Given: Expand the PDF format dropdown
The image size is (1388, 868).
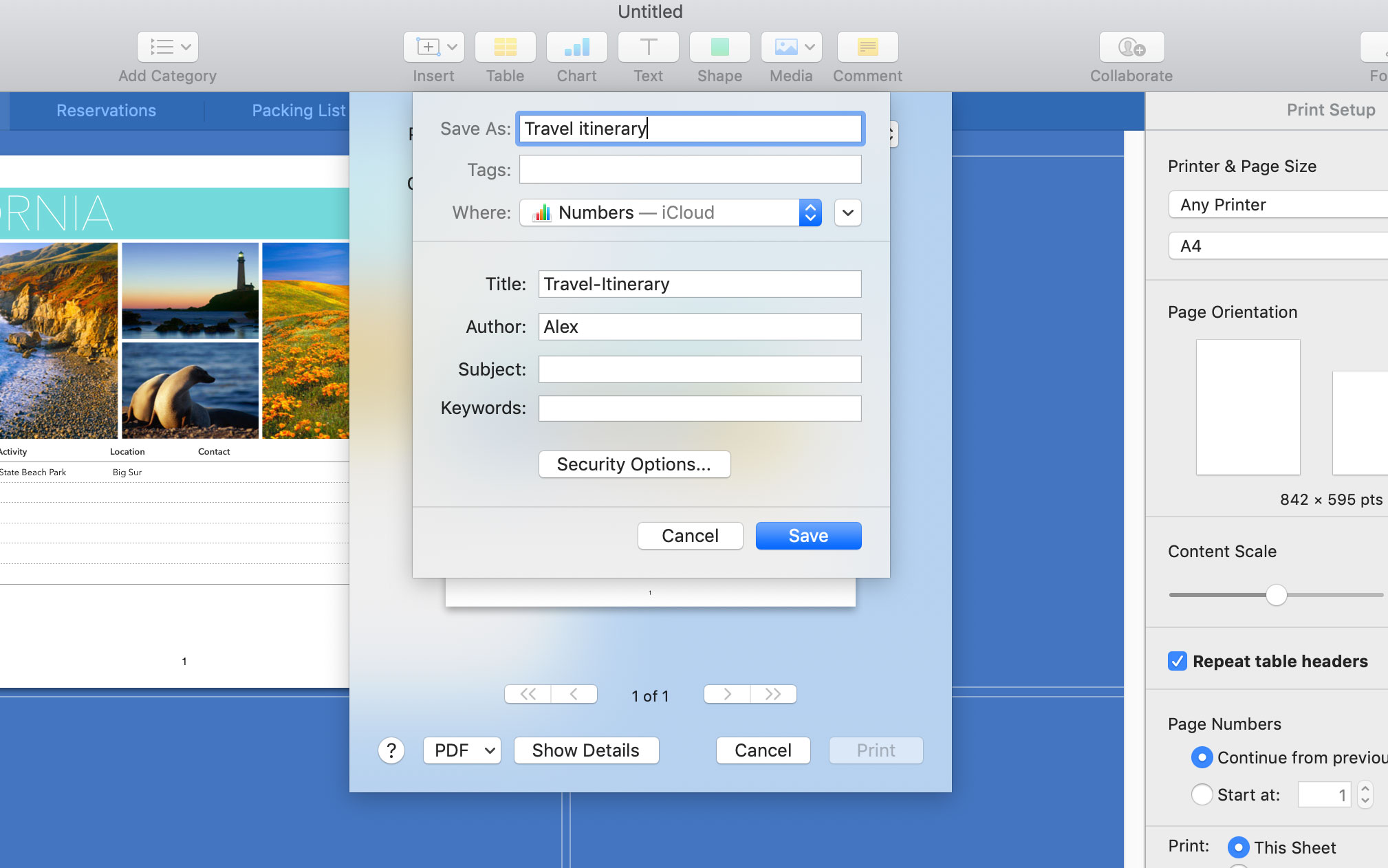Looking at the screenshot, I should [461, 749].
